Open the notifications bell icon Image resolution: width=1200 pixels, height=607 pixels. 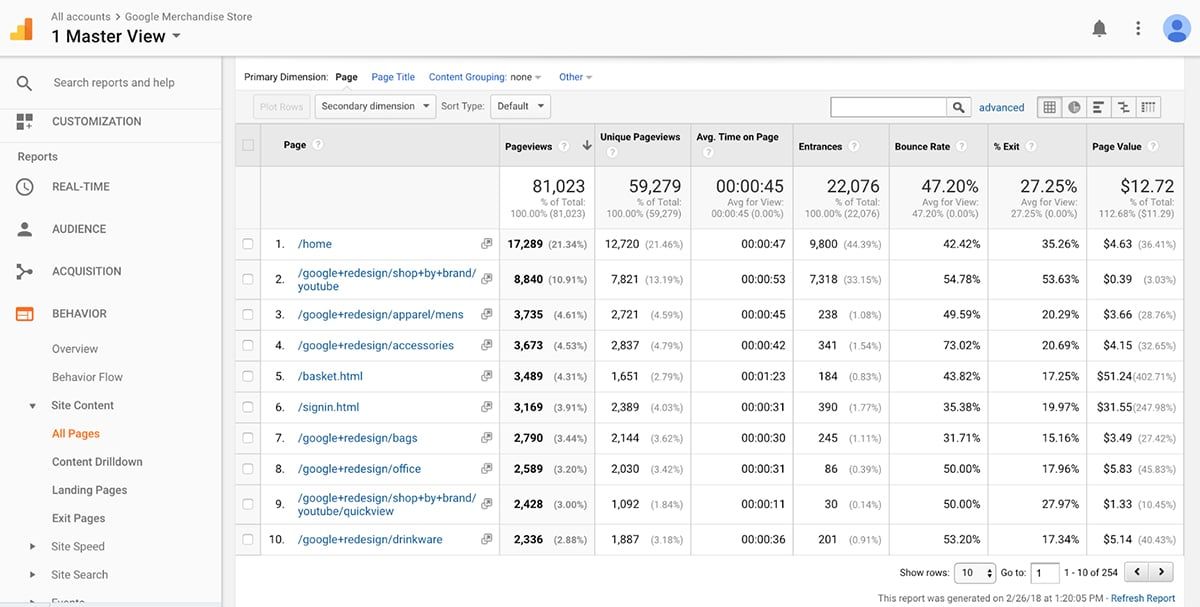coord(1099,29)
